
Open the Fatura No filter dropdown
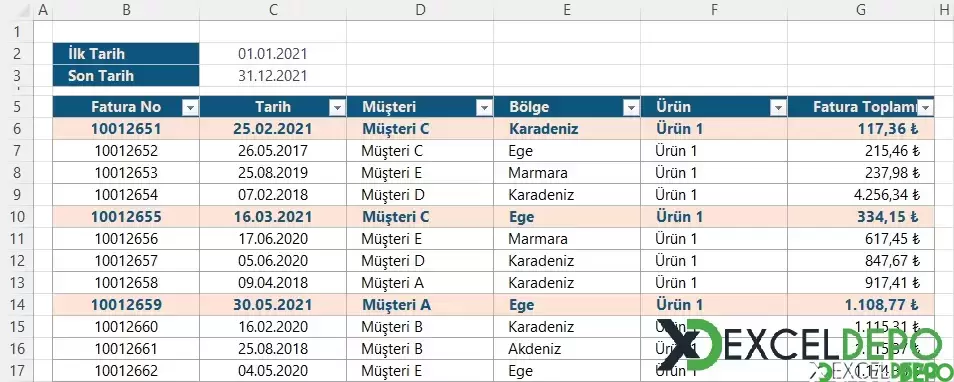pyautogui.click(x=190, y=108)
